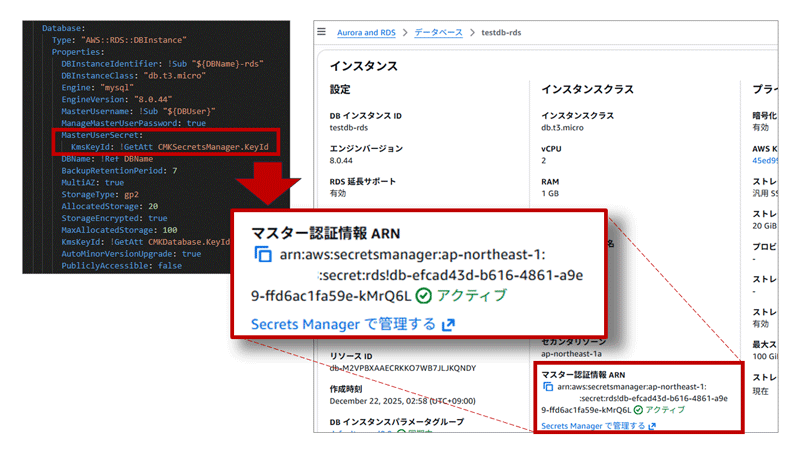Click the PubliclyAccessible: false code line
800x450 pixels.
(x=121, y=265)
